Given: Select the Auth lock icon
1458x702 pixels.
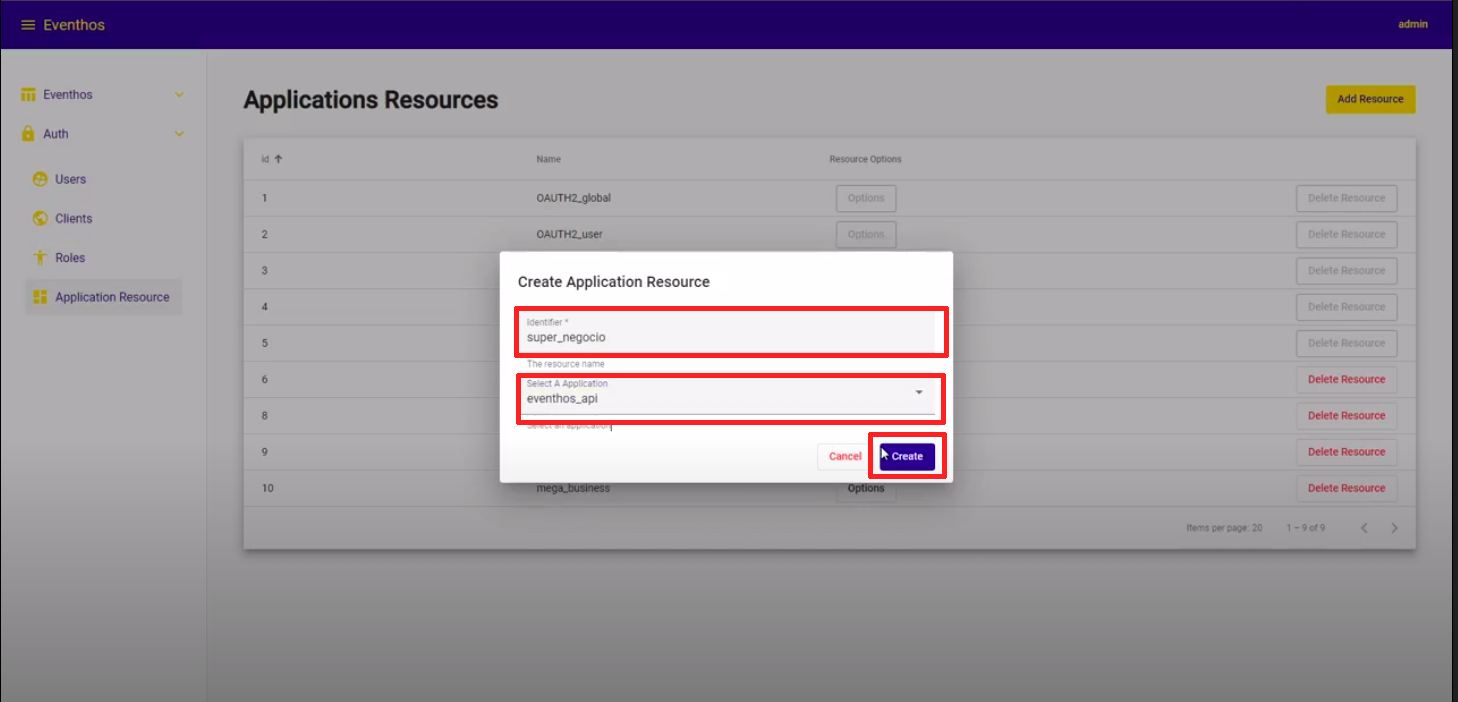Looking at the screenshot, I should [x=27, y=133].
